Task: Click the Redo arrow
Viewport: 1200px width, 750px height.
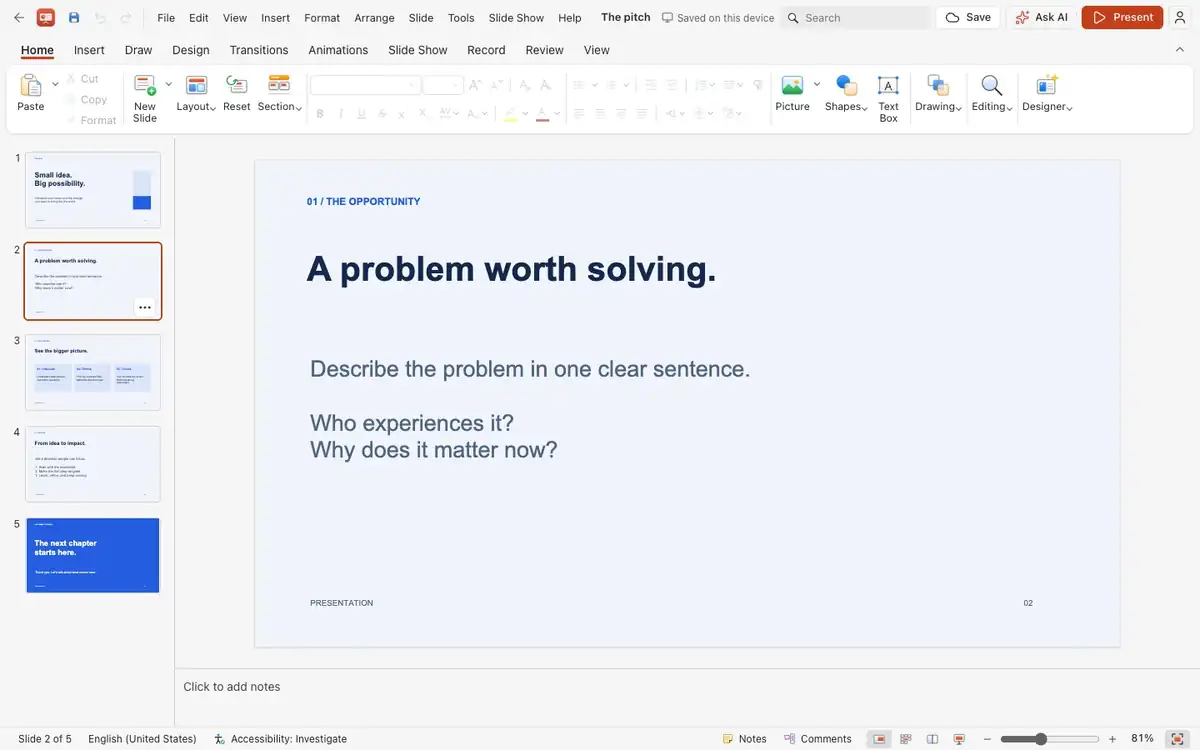Action: point(126,18)
